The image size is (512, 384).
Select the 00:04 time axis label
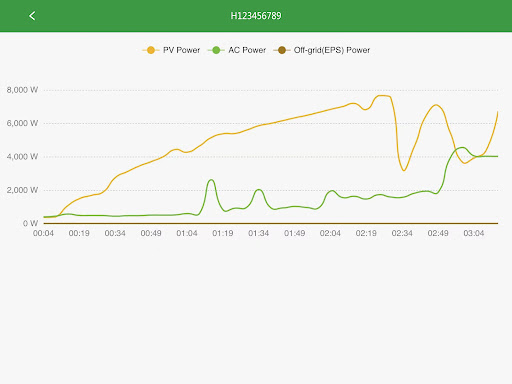(x=43, y=233)
